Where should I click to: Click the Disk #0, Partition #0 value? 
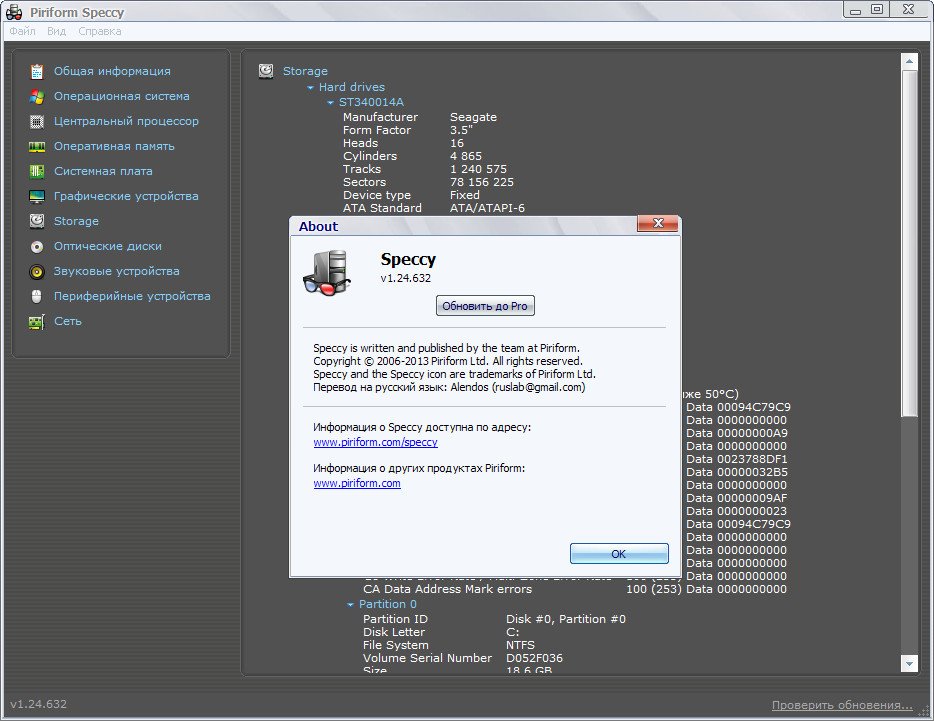coord(566,619)
